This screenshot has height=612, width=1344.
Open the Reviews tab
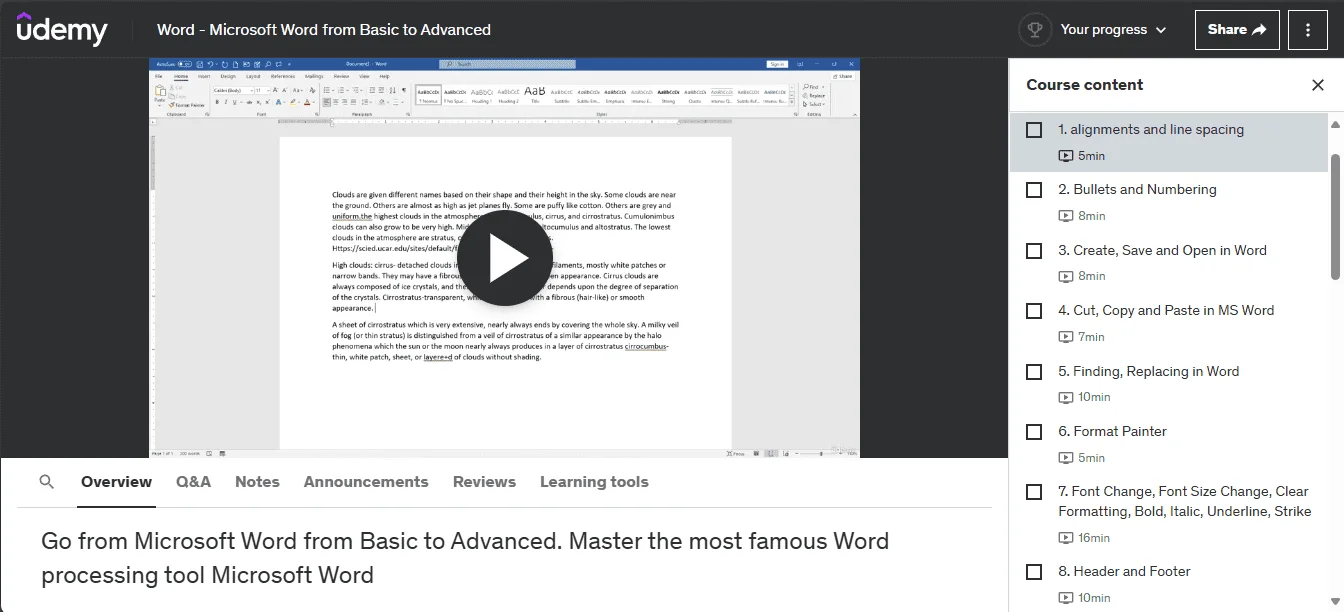484,482
